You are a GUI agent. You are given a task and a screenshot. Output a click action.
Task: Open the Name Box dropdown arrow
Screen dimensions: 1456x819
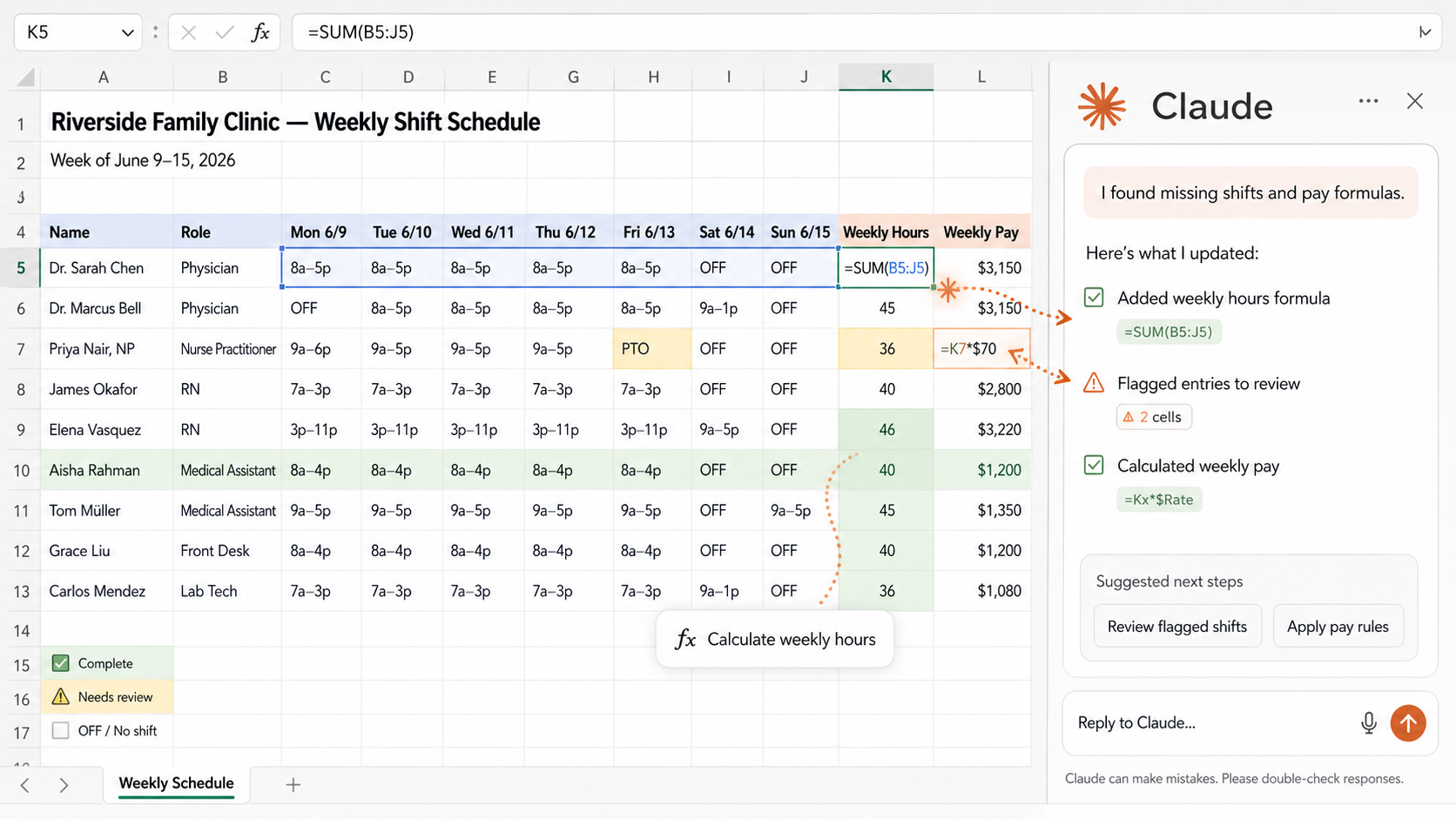[x=127, y=33]
